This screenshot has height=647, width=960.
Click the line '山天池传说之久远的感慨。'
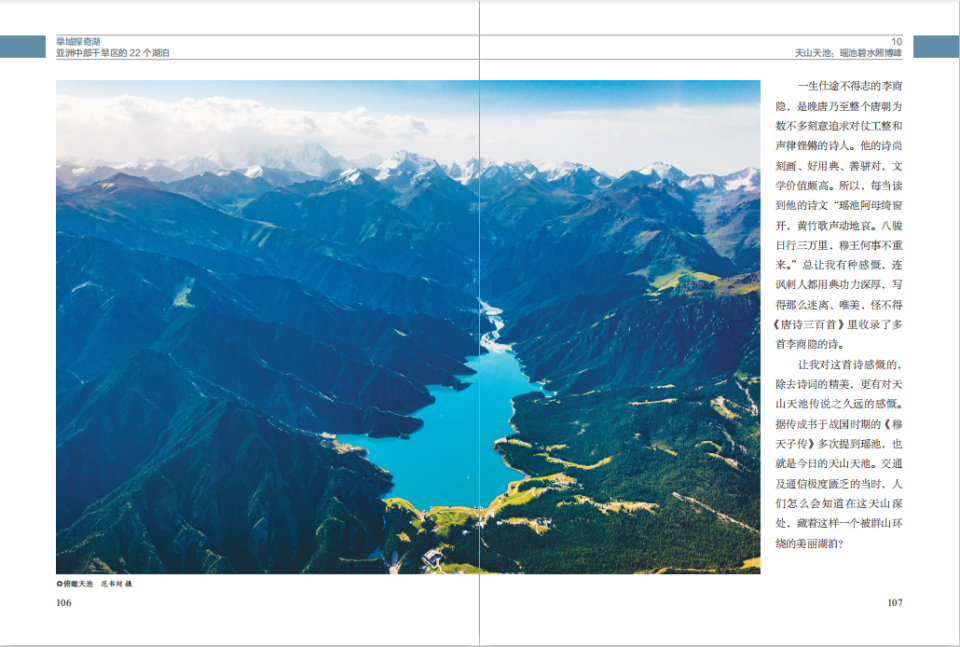839,404
